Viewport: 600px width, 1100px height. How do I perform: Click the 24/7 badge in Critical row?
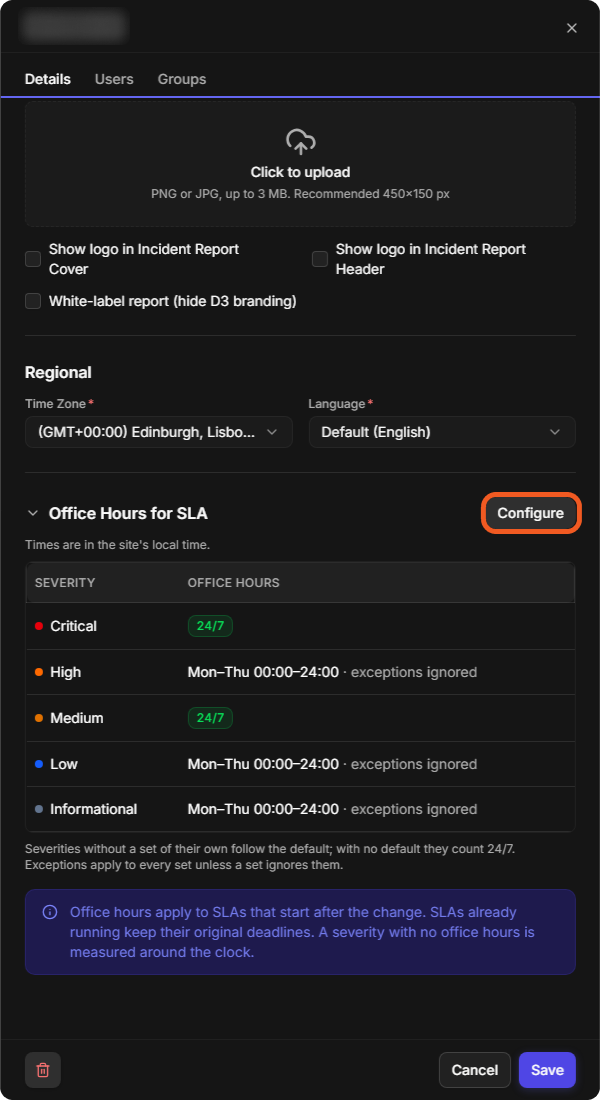click(210, 626)
